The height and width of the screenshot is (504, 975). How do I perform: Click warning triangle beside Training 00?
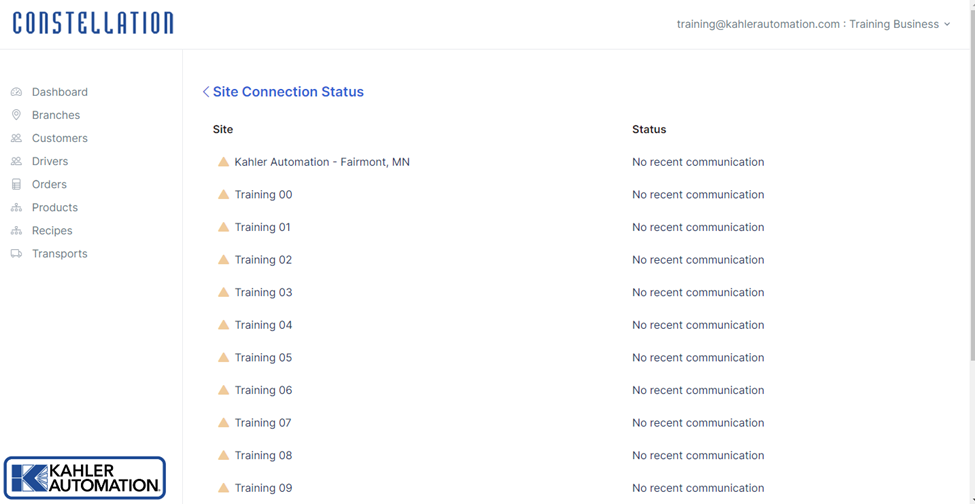[223, 195]
